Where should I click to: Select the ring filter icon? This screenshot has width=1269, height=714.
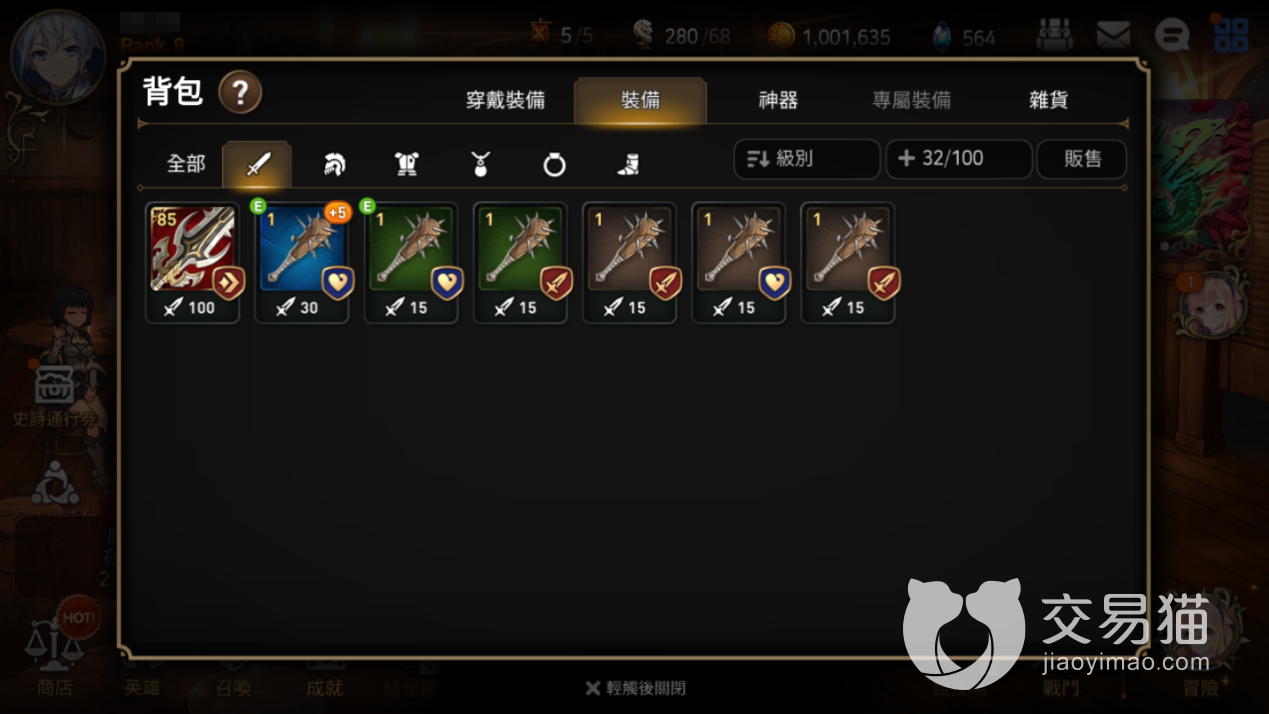click(x=554, y=164)
